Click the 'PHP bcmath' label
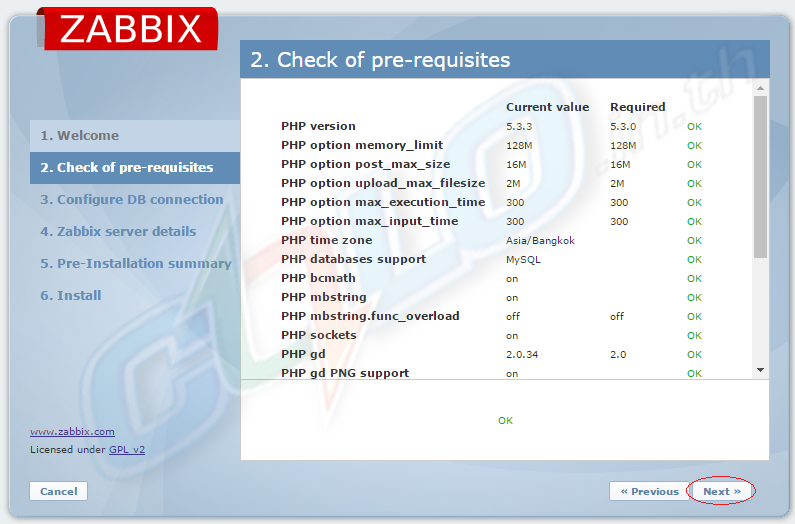This screenshot has width=795, height=524. (318, 278)
